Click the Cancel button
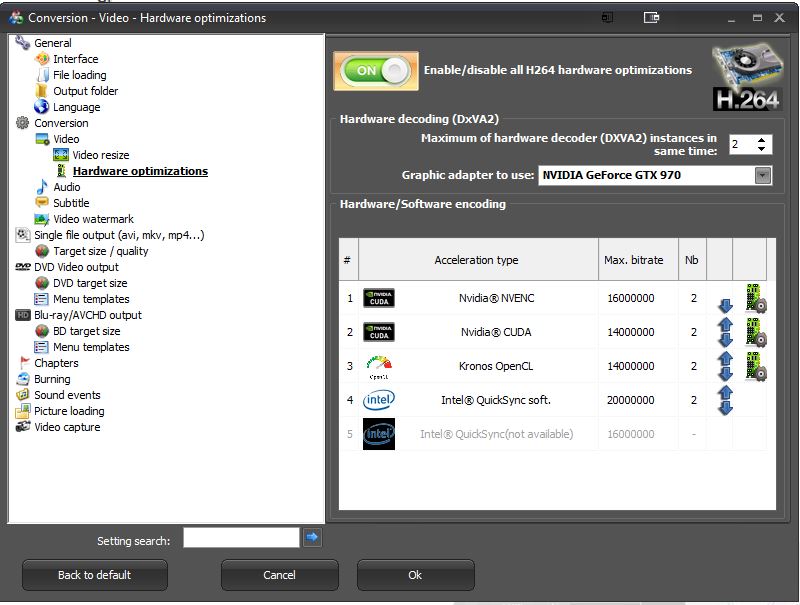This screenshot has width=800, height=605. (280, 575)
